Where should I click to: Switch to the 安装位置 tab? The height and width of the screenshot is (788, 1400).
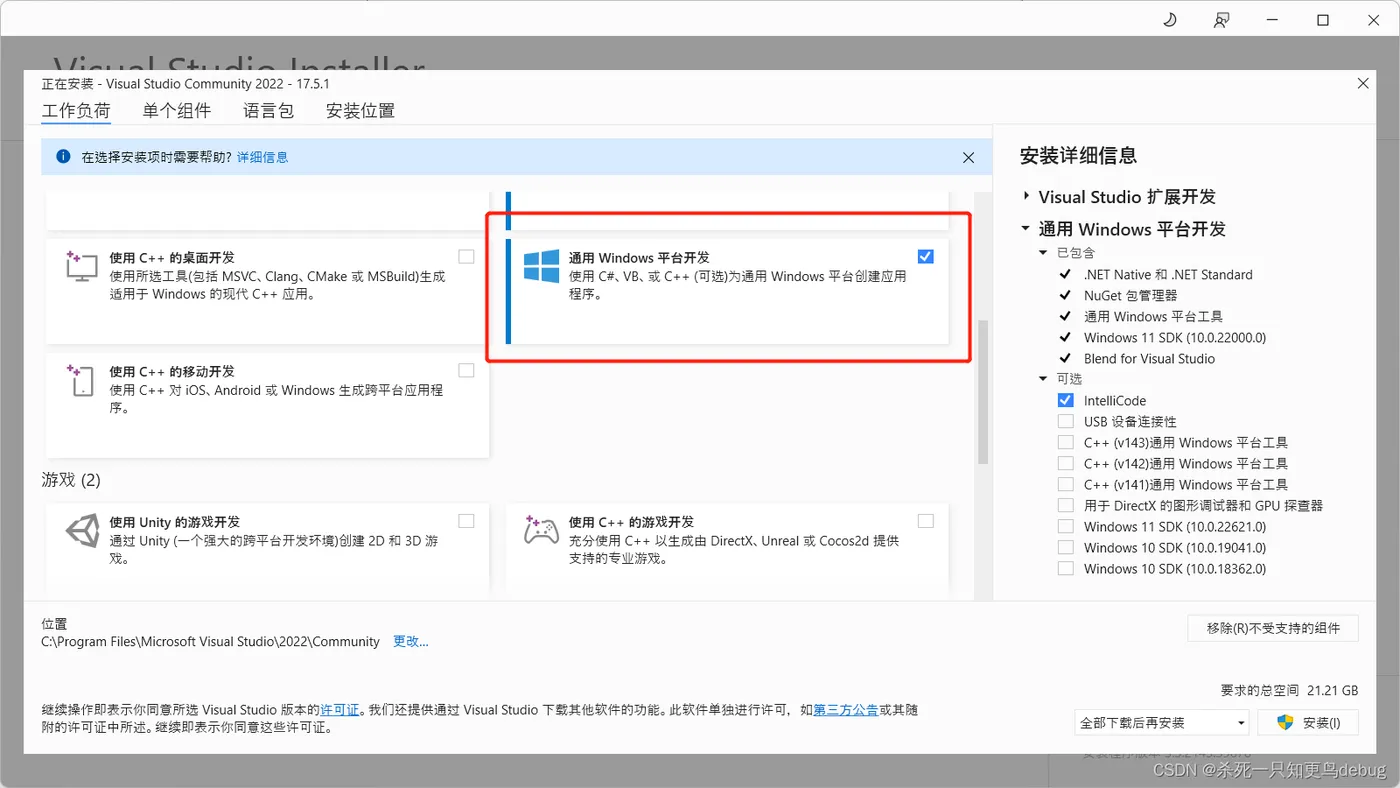click(x=360, y=111)
